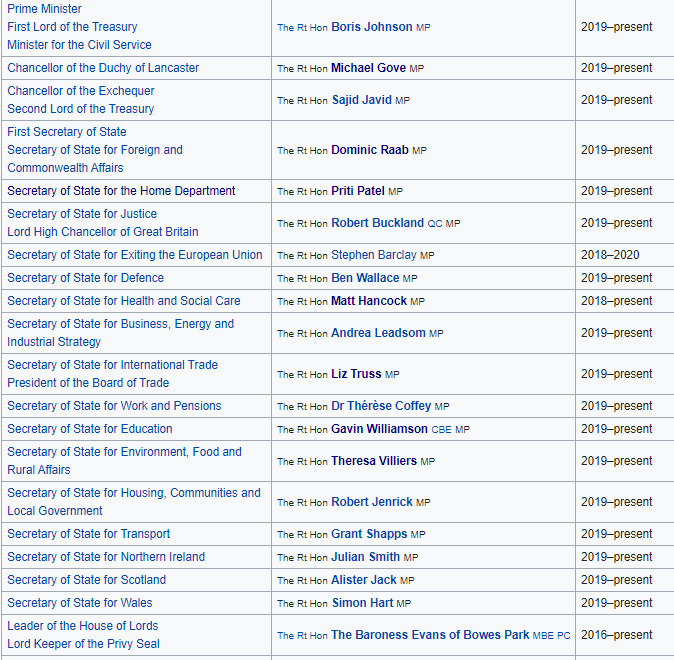
Task: Open Secretary of State for Justice link
Action: pos(82,214)
